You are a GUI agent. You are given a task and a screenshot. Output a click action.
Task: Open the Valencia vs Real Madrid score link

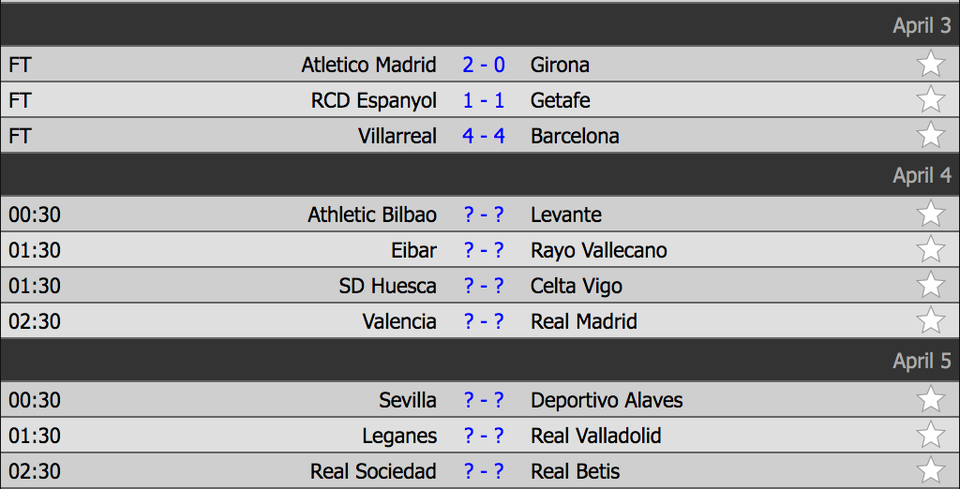484,321
